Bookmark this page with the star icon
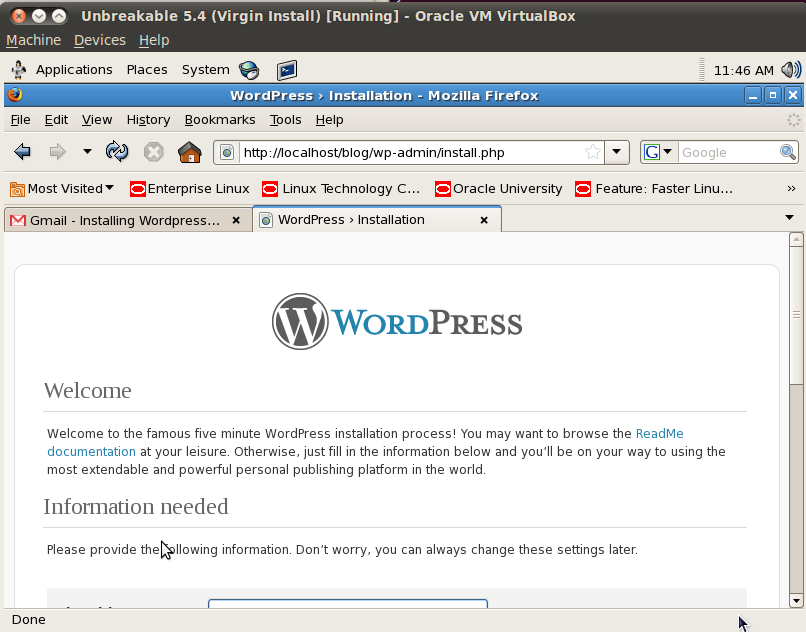 point(593,152)
